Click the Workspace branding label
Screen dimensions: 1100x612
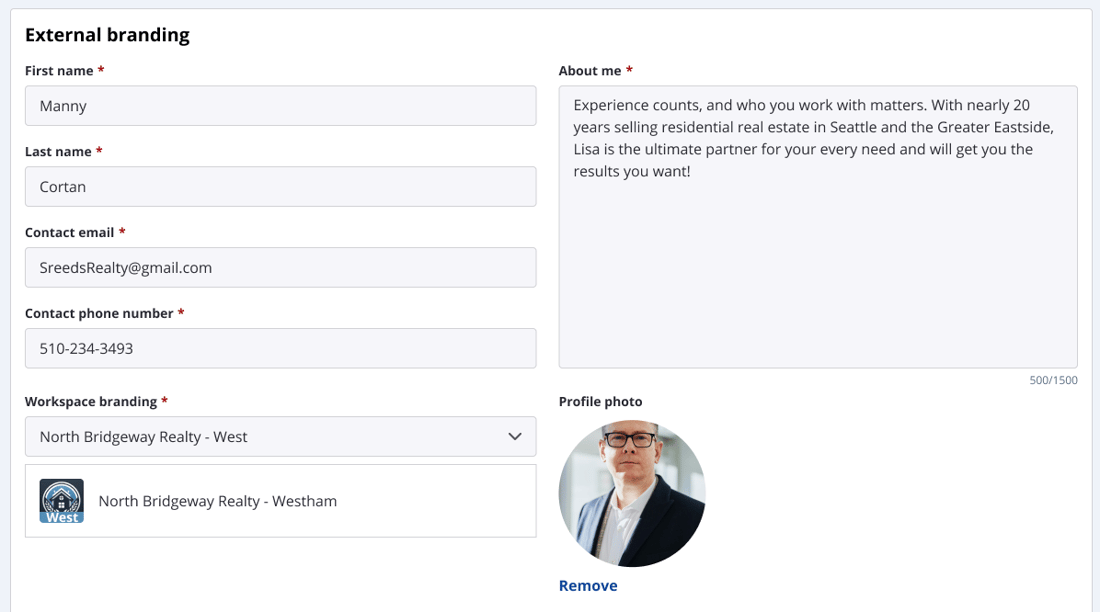coord(91,402)
